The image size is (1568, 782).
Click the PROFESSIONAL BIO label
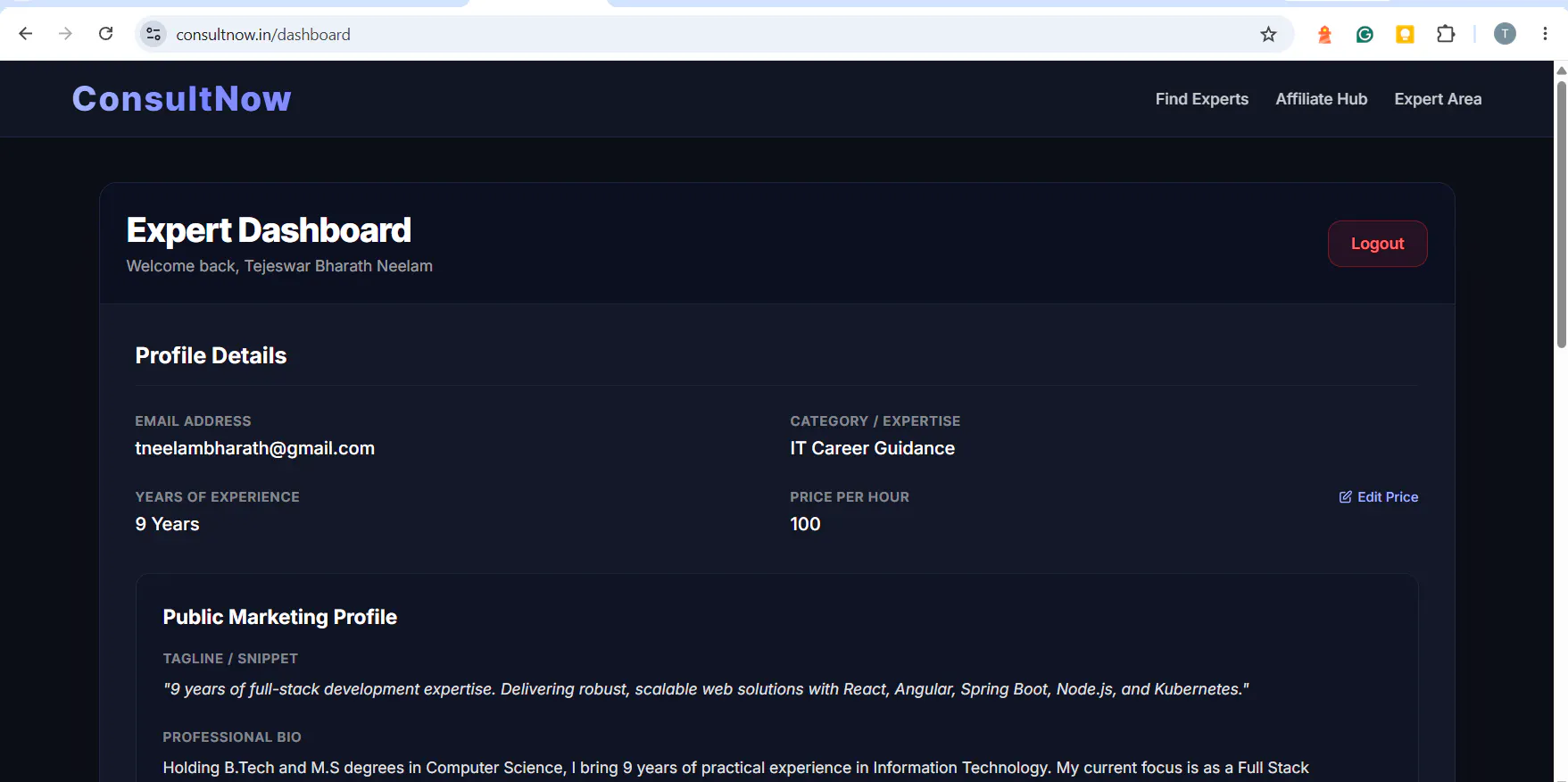(x=232, y=737)
